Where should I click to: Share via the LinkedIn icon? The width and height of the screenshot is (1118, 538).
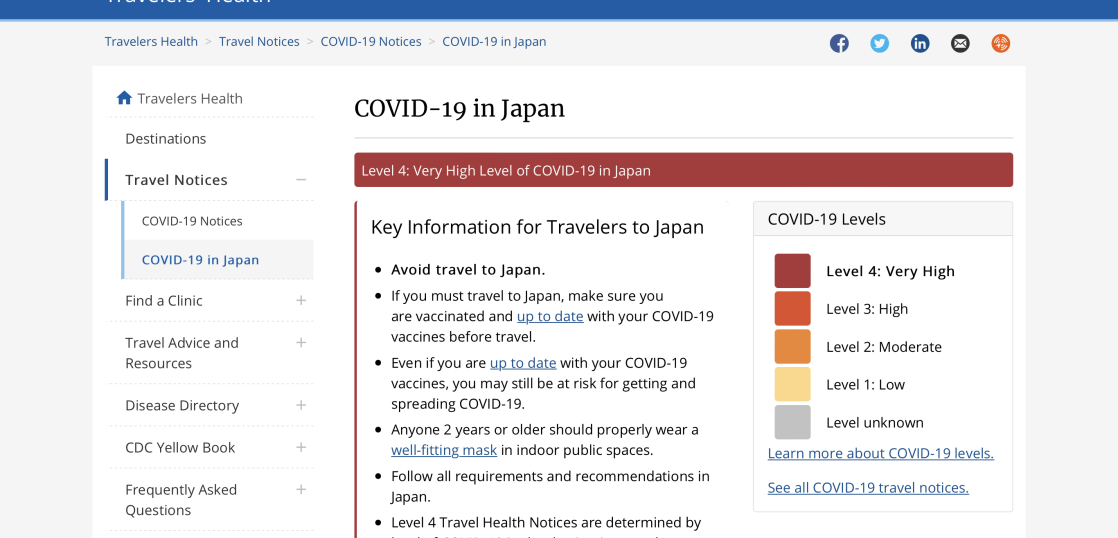pyautogui.click(x=920, y=43)
